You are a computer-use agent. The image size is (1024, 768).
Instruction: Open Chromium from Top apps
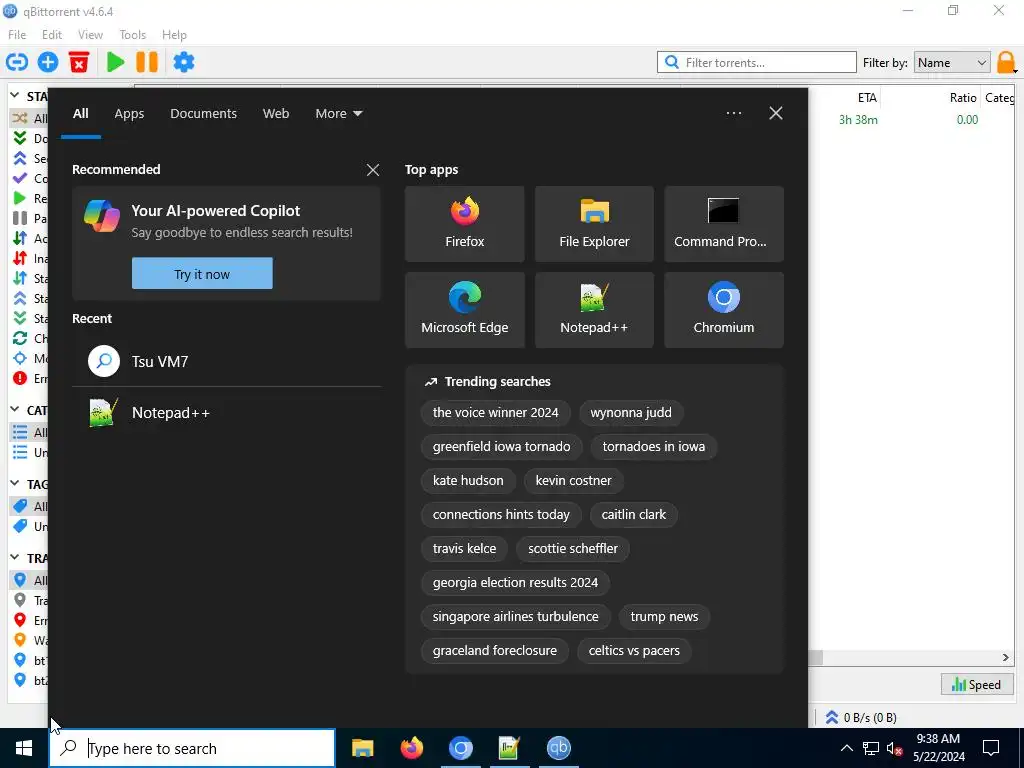(724, 310)
